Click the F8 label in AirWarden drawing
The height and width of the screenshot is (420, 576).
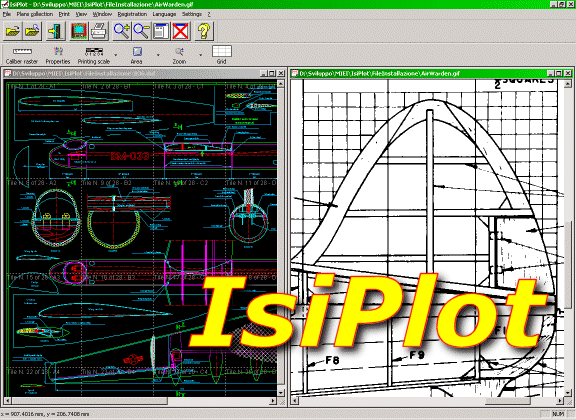333,360
